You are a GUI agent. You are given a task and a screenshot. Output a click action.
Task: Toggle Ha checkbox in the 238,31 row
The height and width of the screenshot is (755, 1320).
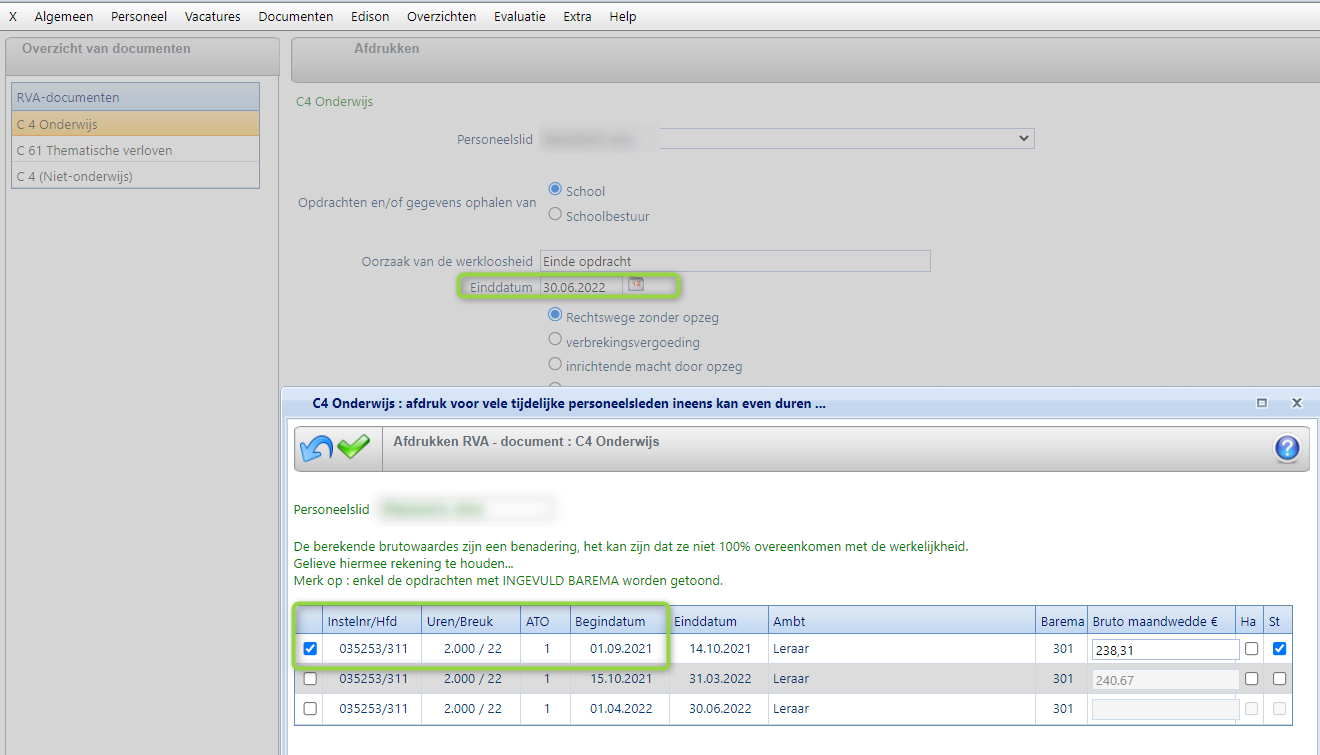pyautogui.click(x=1251, y=648)
